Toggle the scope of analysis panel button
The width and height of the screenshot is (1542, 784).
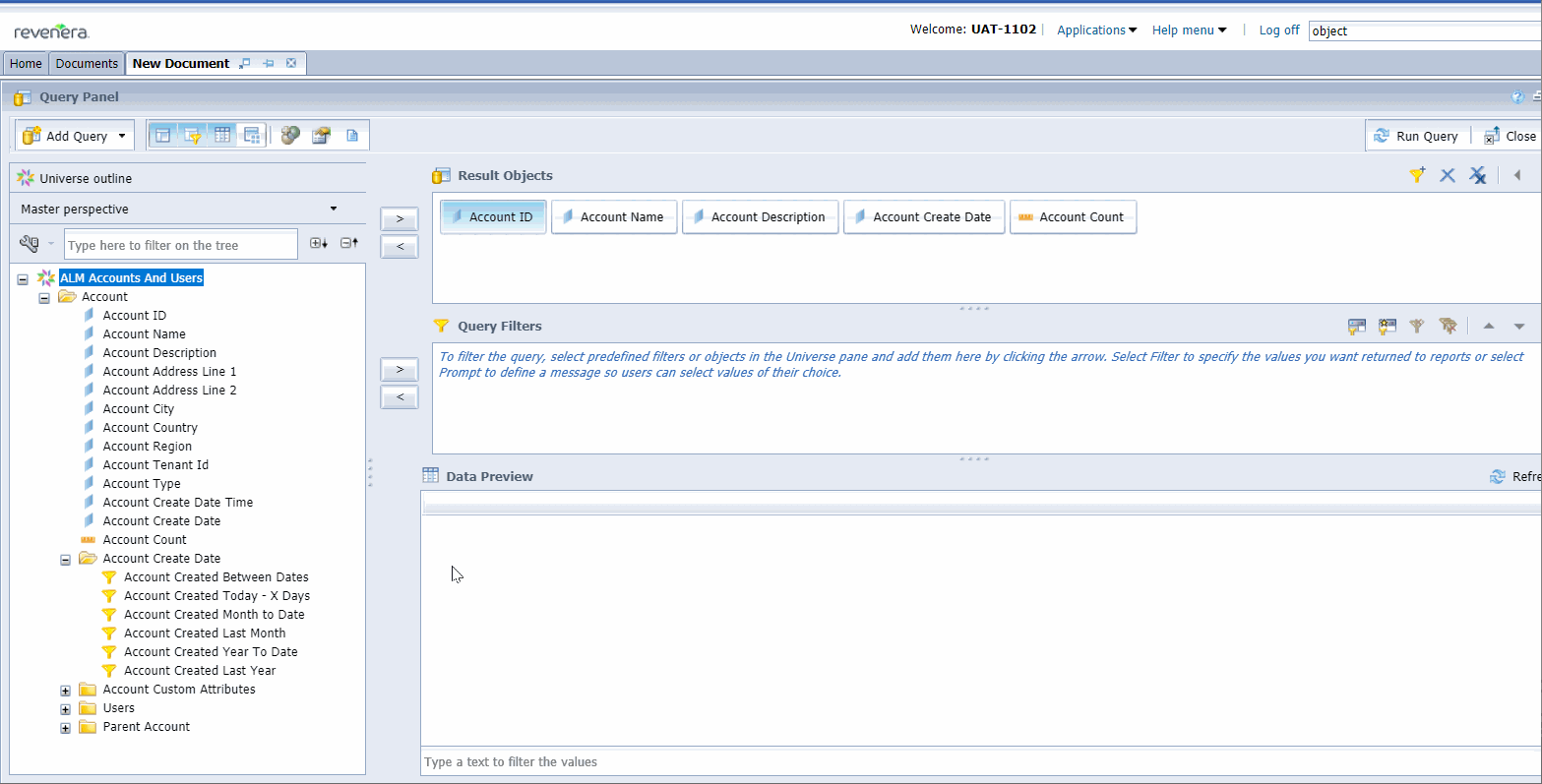[x=252, y=135]
